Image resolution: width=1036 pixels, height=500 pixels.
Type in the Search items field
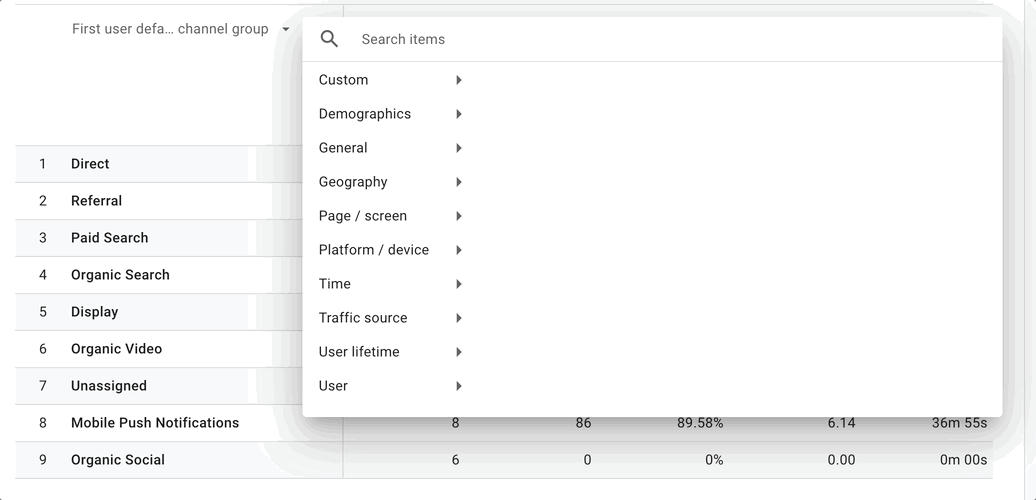point(600,39)
